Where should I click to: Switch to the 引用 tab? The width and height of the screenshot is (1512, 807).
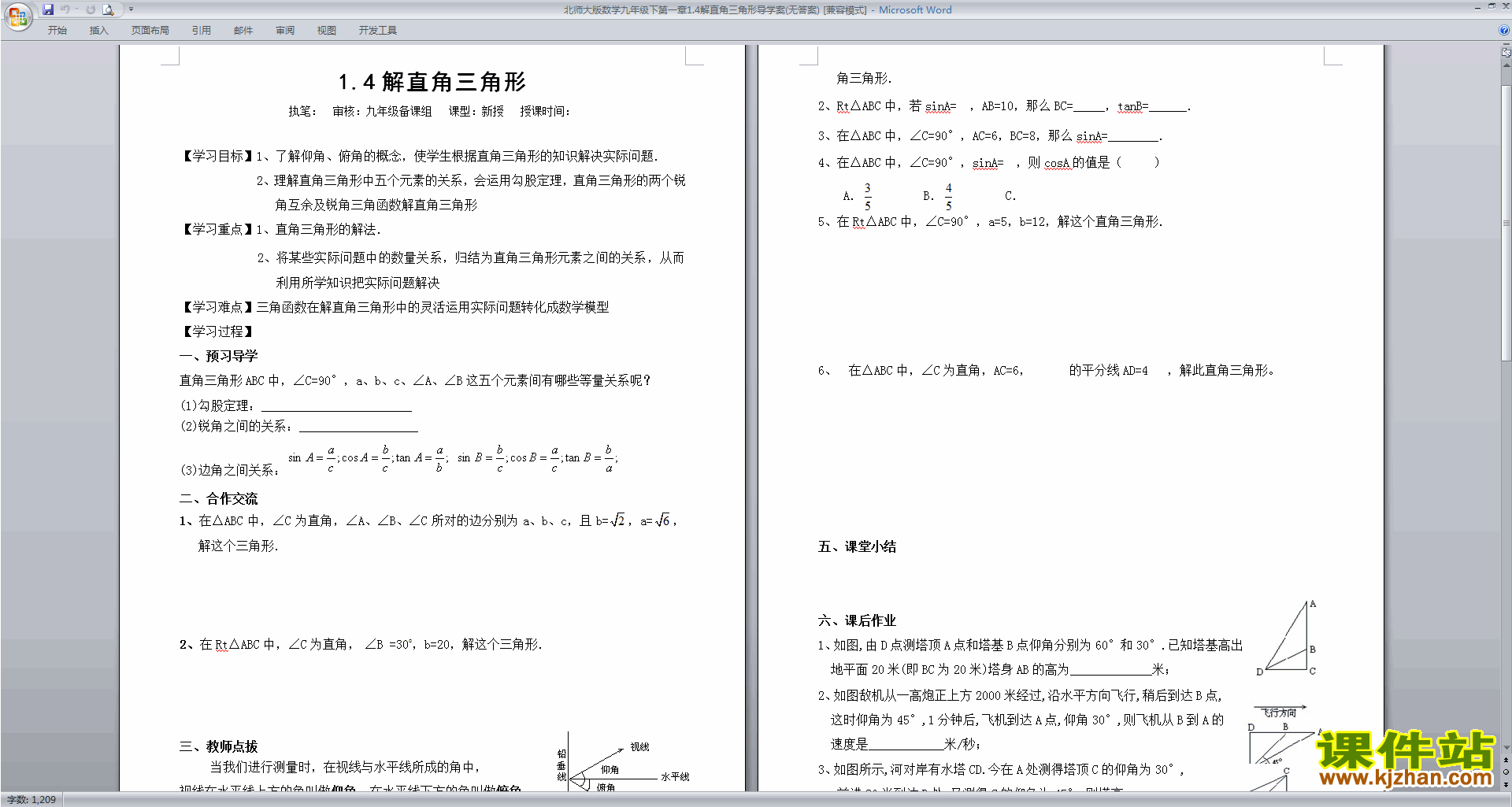pyautogui.click(x=201, y=30)
